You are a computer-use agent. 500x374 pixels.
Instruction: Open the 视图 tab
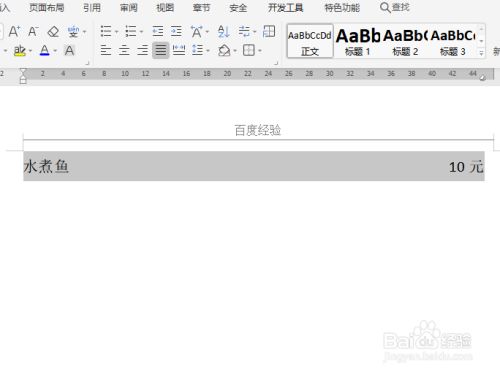[x=165, y=7]
